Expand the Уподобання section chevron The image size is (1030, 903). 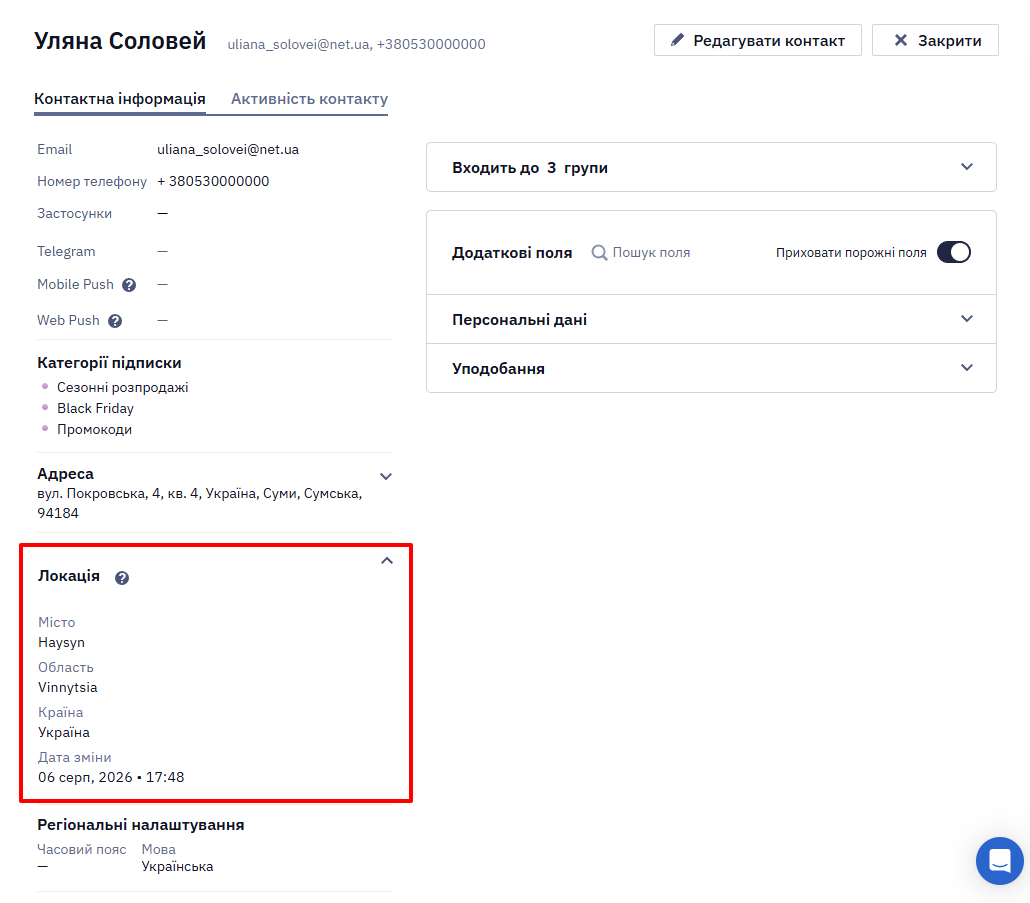click(x=967, y=368)
